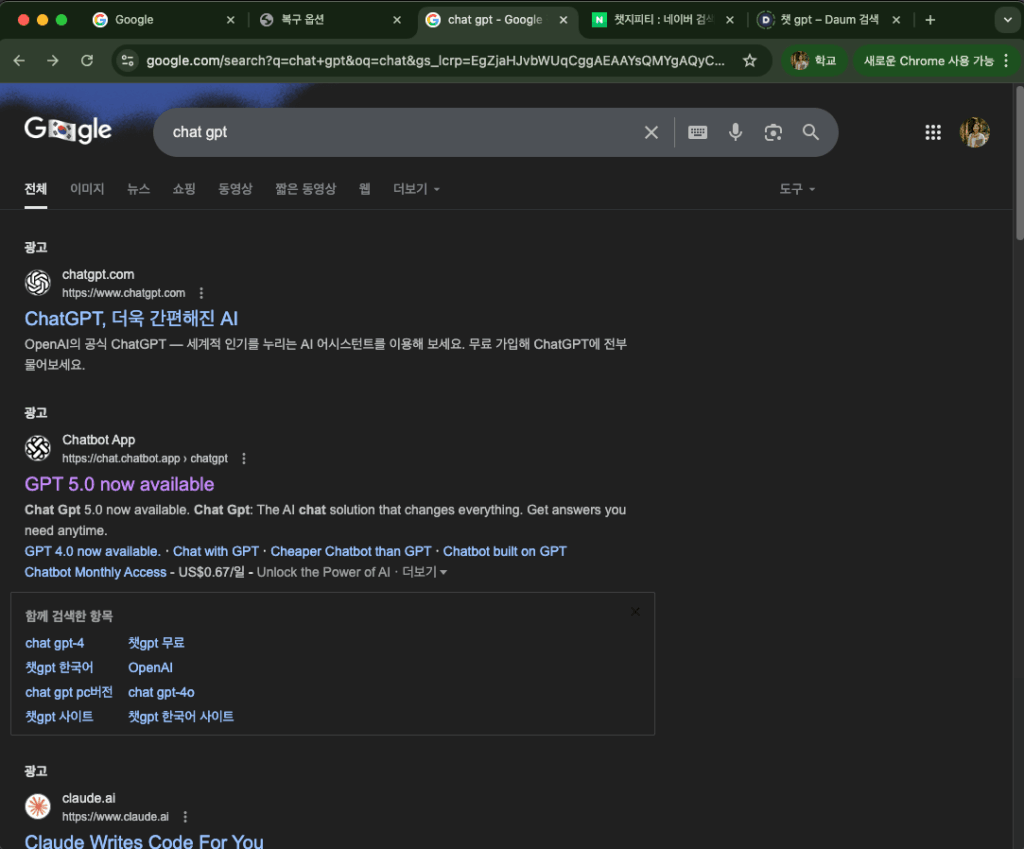The image size is (1024, 849).
Task: Switch to the Google tab
Action: click(165, 20)
